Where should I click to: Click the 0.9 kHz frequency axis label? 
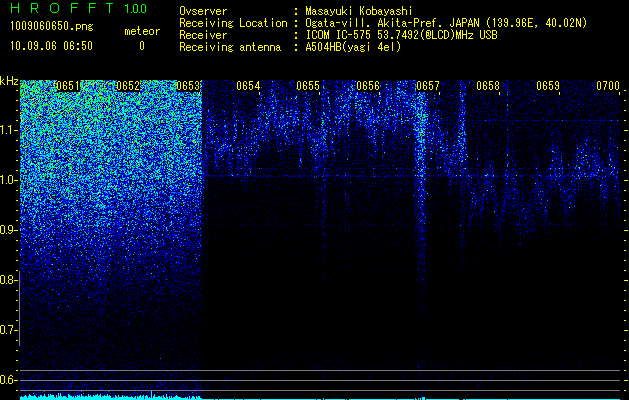point(9,230)
